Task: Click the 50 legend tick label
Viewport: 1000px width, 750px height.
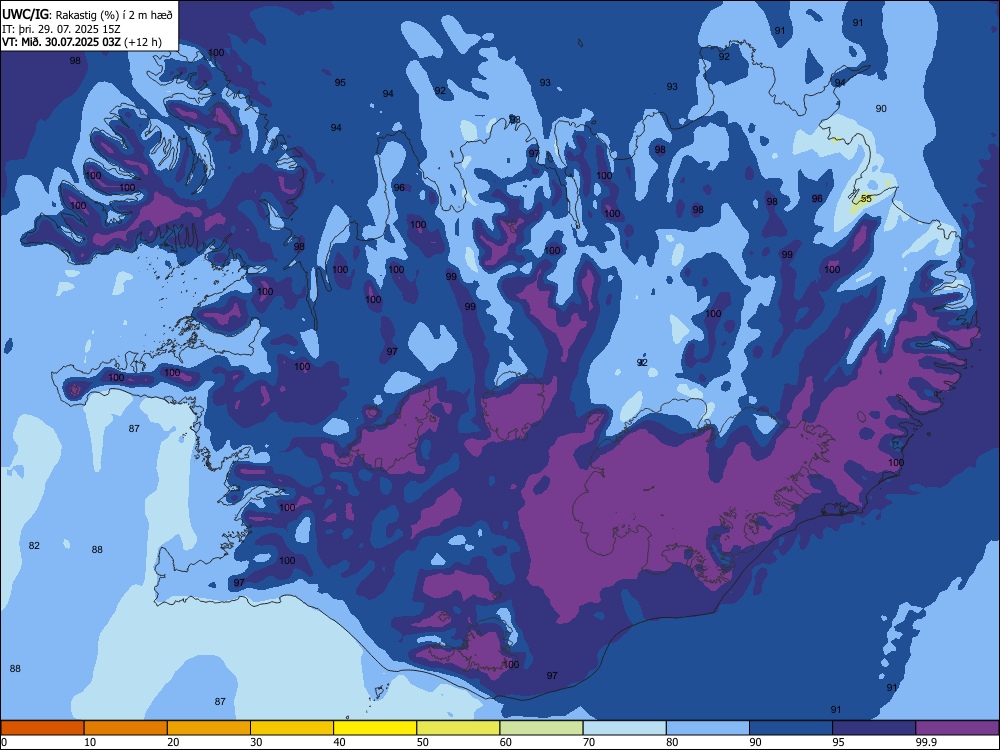Action: [423, 742]
